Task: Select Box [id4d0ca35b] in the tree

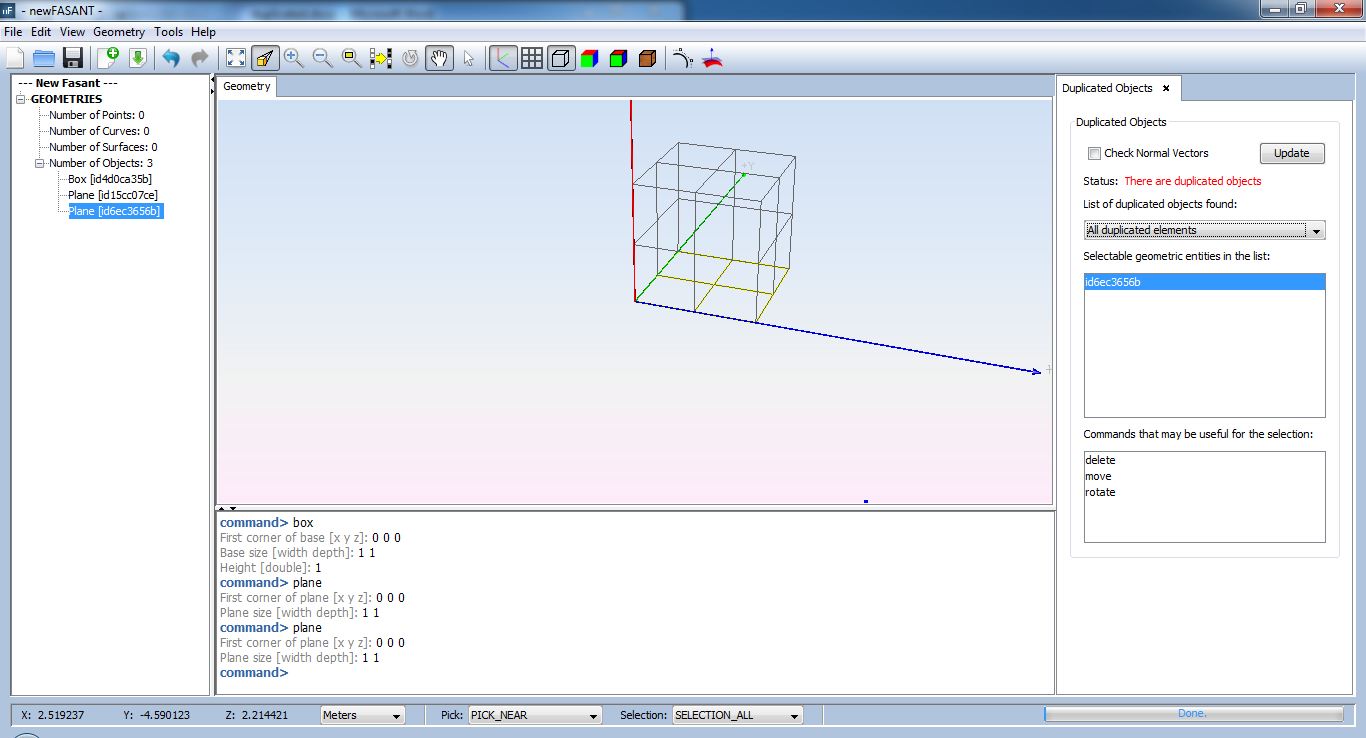Action: pyautogui.click(x=110, y=179)
